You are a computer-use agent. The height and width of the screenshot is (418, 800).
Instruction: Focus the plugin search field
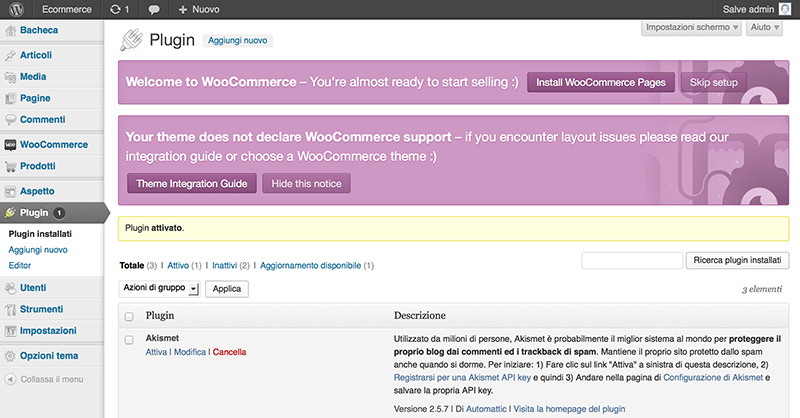click(x=632, y=260)
